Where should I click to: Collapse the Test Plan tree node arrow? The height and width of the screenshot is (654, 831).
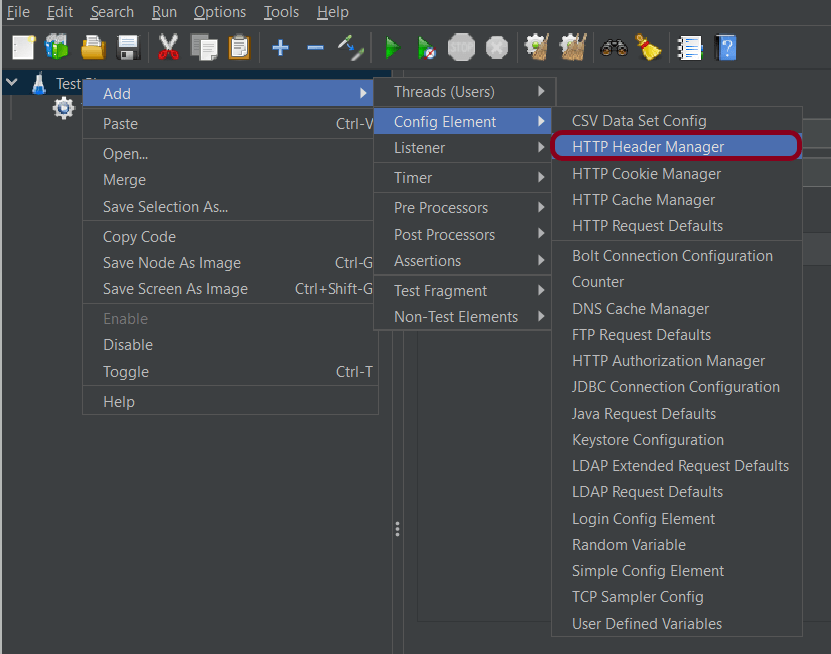(13, 84)
